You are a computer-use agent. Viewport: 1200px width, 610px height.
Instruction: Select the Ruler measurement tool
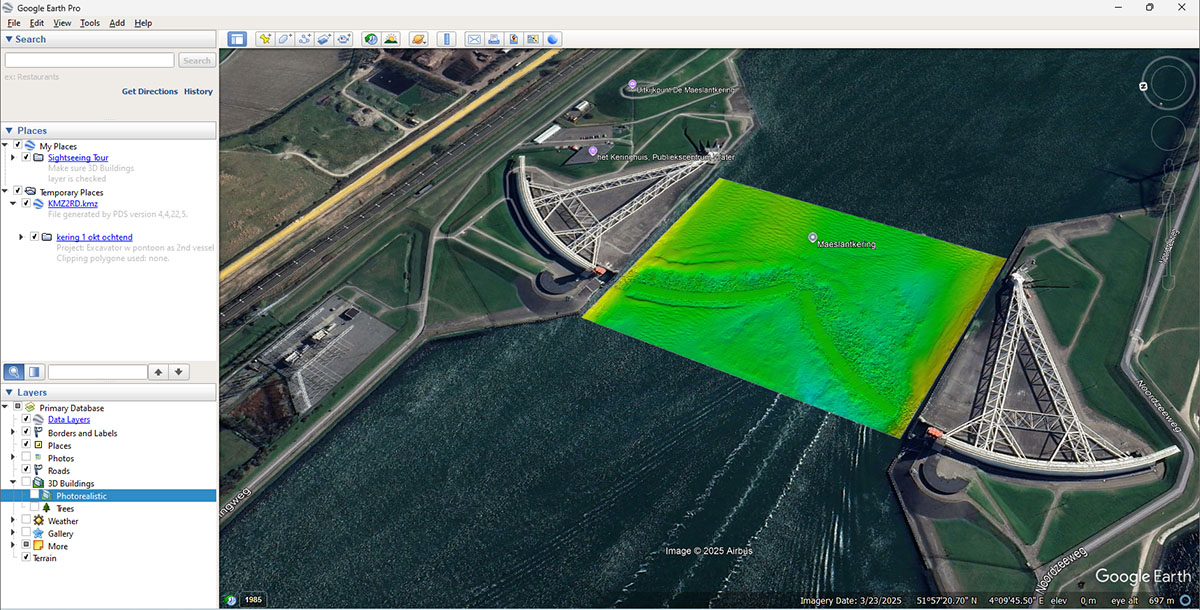coord(446,39)
